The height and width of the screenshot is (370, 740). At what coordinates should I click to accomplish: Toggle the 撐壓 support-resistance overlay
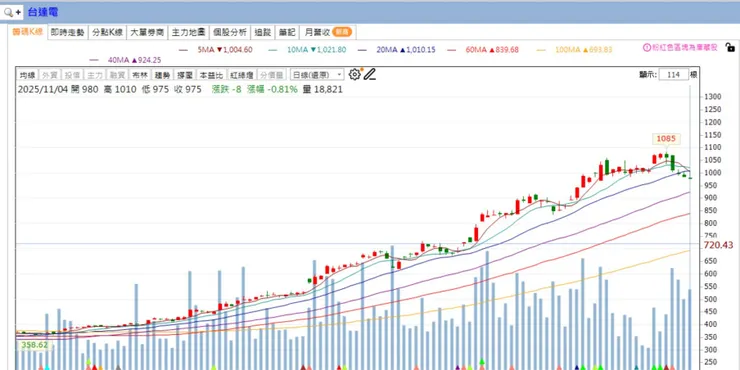[x=185, y=75]
